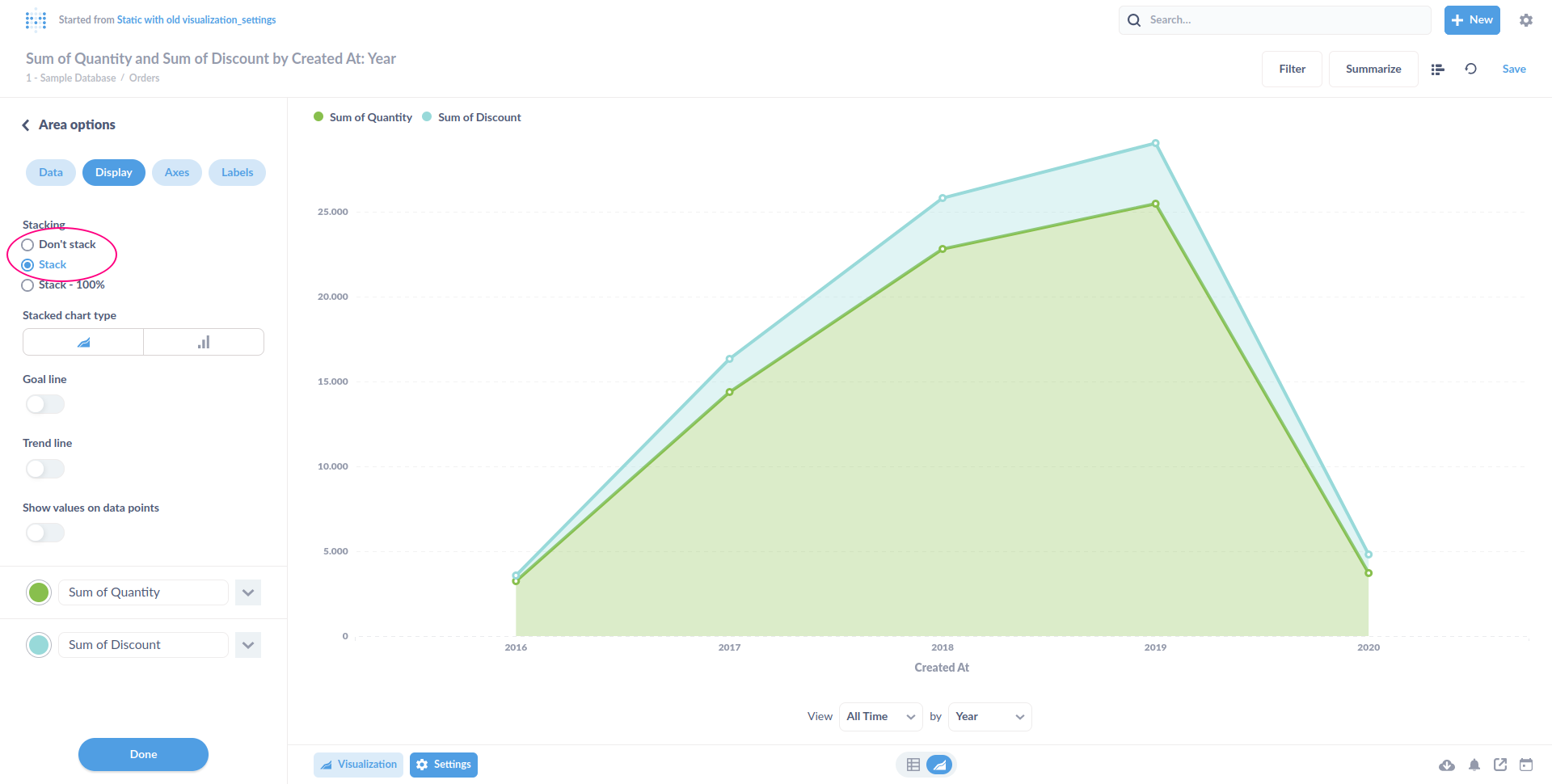Select the stacked area chart type icon
The image size is (1552, 784).
pos(82,341)
